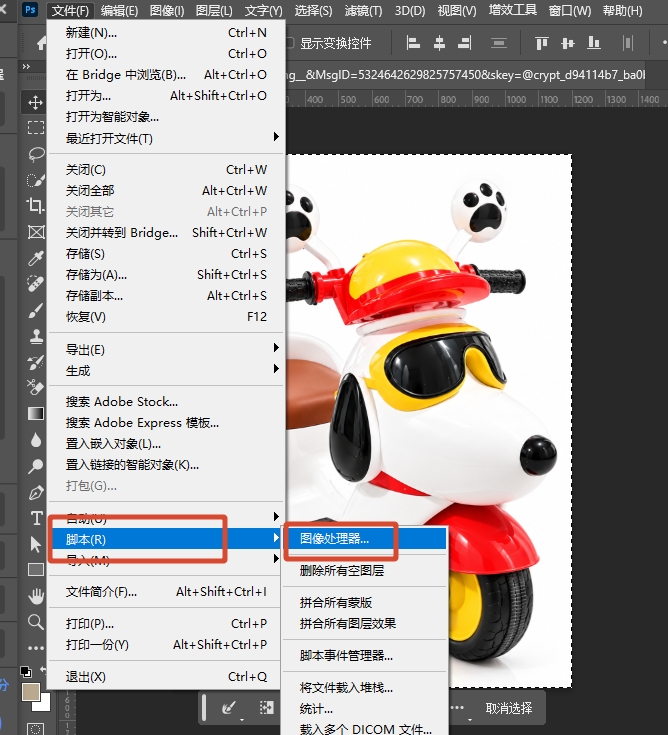Choose 搜索 Adobe Stock... item
Viewport: 668px width, 735px height.
(166, 402)
